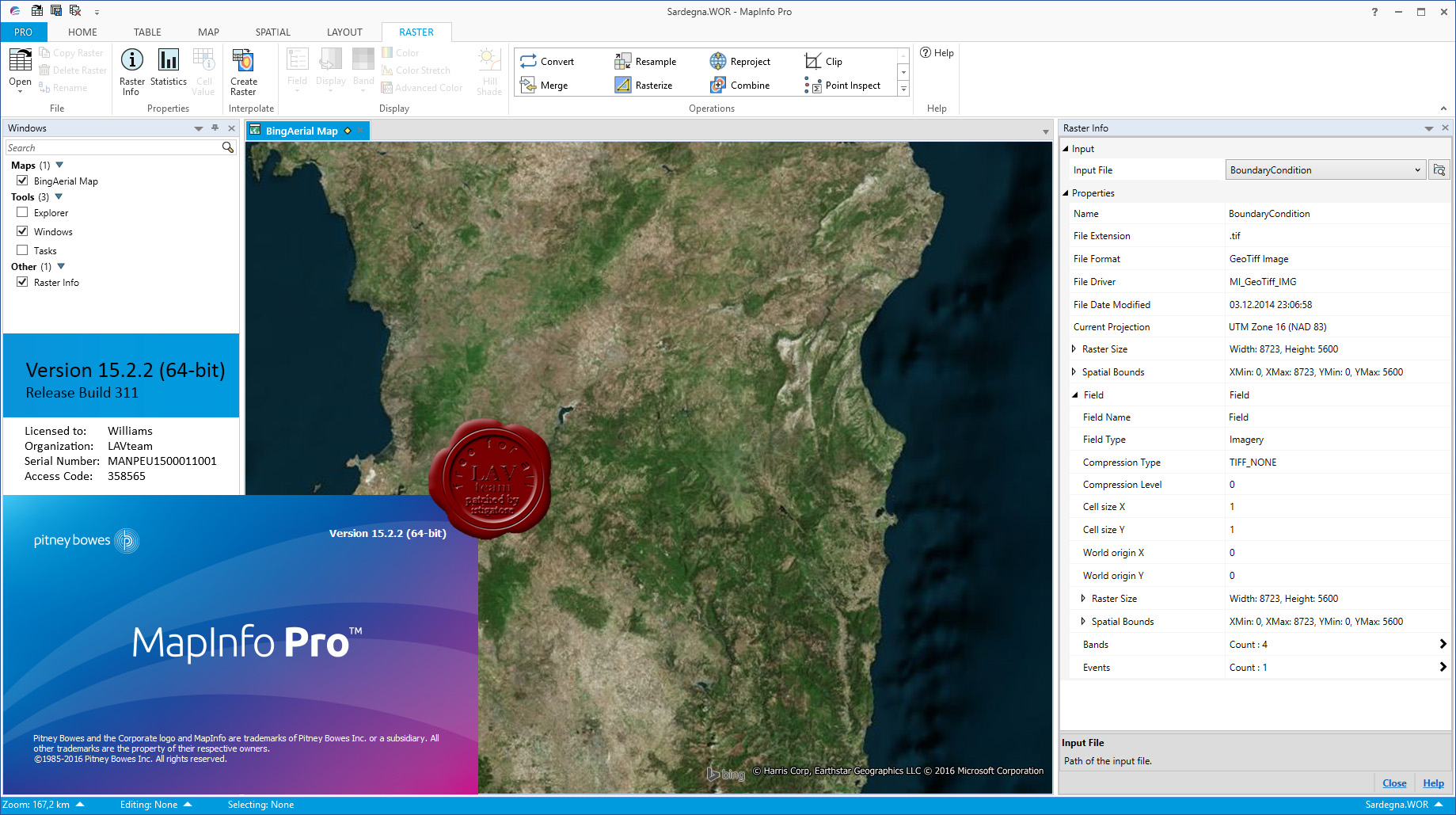The width and height of the screenshot is (1456, 815).
Task: Open the PRO backstage tab
Action: point(24,32)
